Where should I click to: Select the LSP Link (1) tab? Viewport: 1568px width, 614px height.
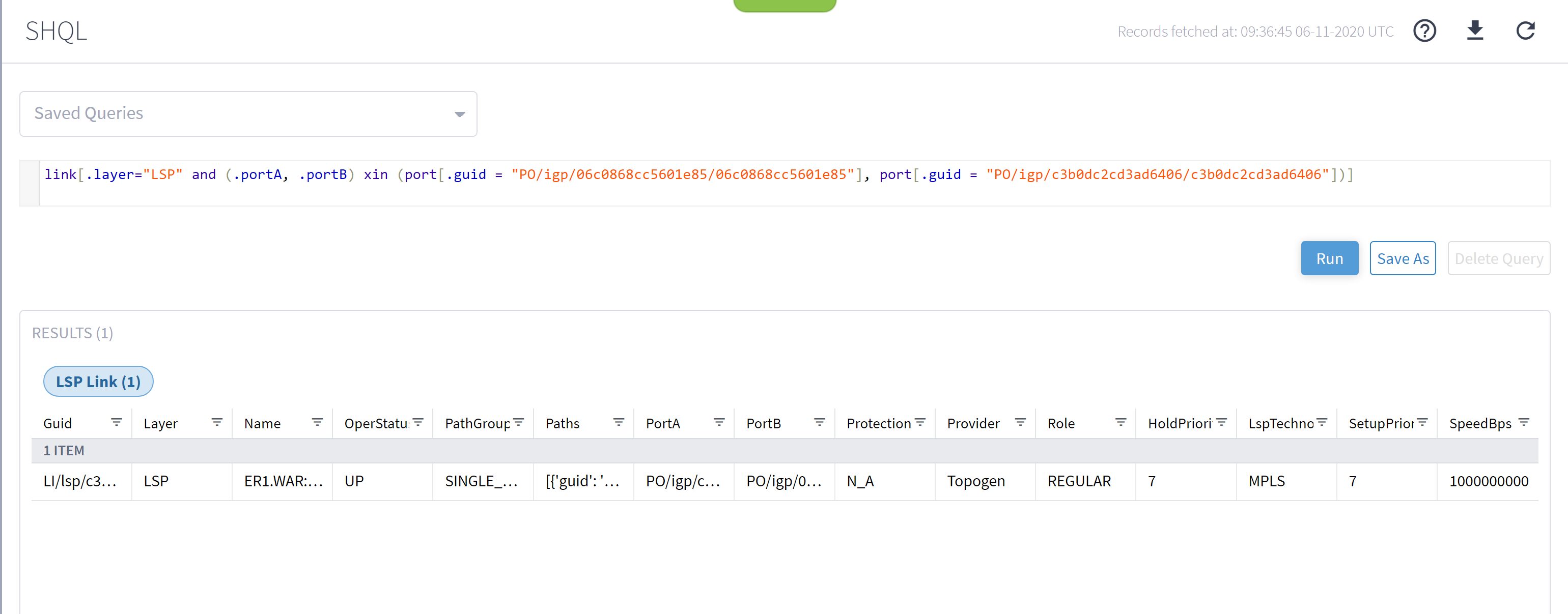[98, 382]
